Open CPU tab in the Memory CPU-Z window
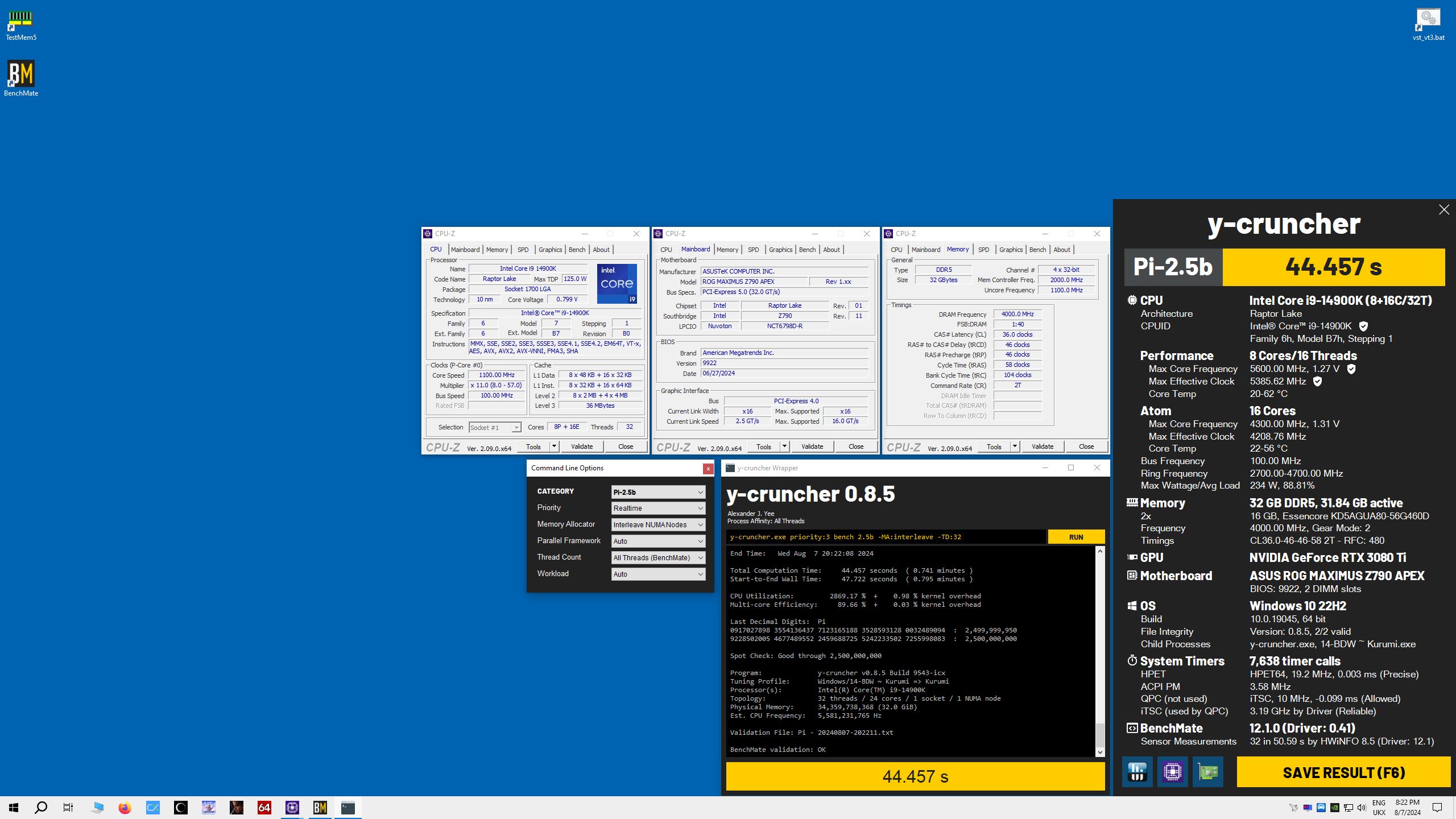The height and width of the screenshot is (819, 1456). (x=896, y=250)
